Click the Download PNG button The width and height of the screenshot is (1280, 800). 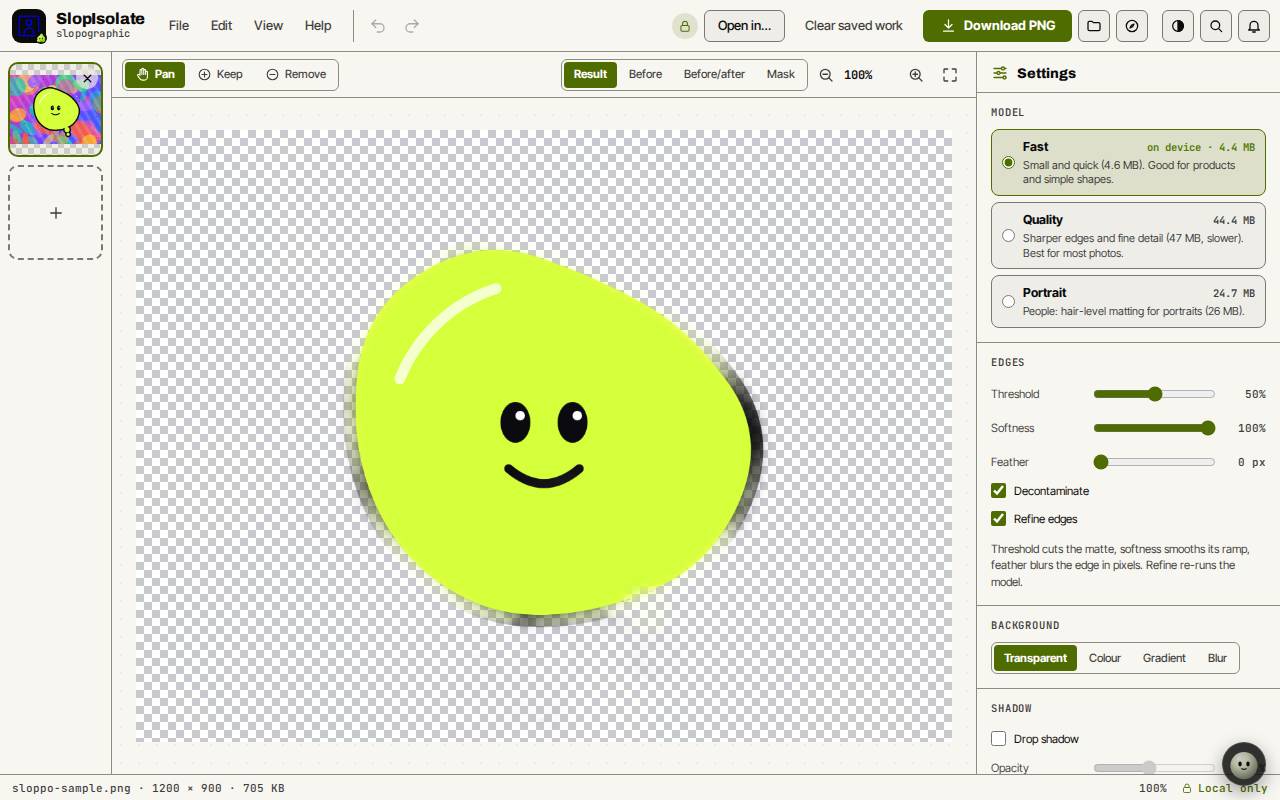pyautogui.click(x=997, y=26)
